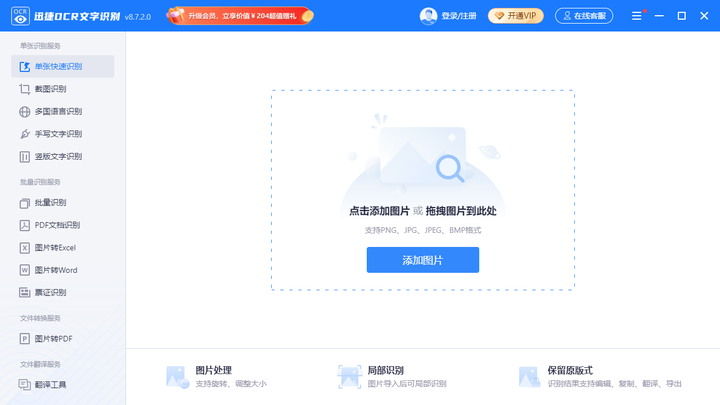Open 图片转PDF file conversion

[62, 338]
